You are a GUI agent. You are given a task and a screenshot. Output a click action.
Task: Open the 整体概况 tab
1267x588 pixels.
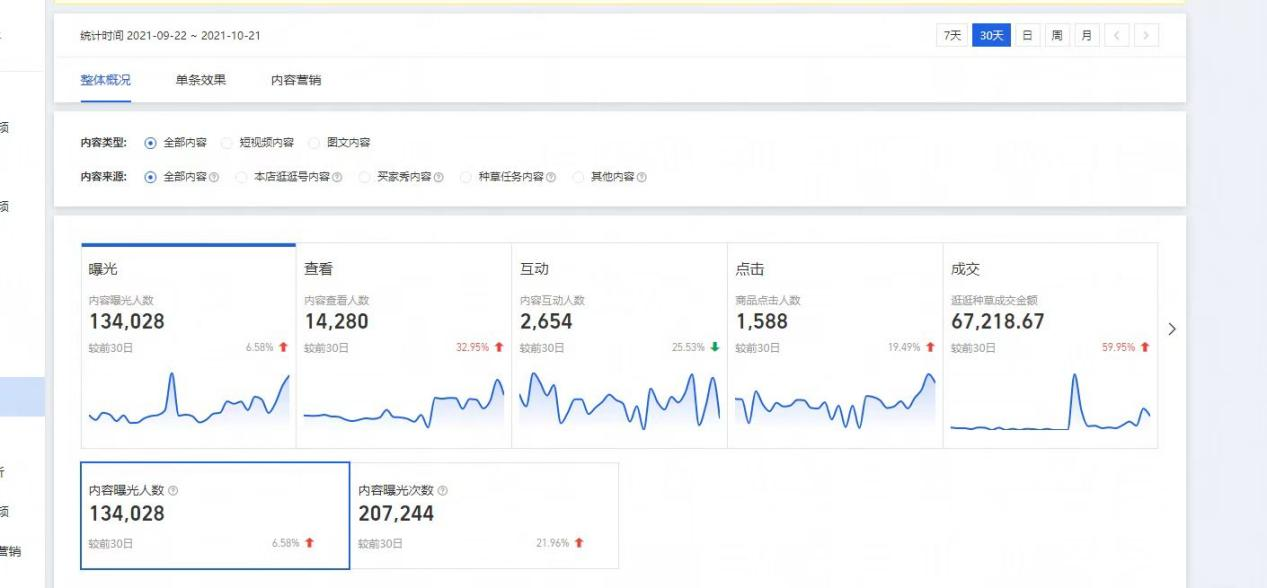pyautogui.click(x=106, y=80)
